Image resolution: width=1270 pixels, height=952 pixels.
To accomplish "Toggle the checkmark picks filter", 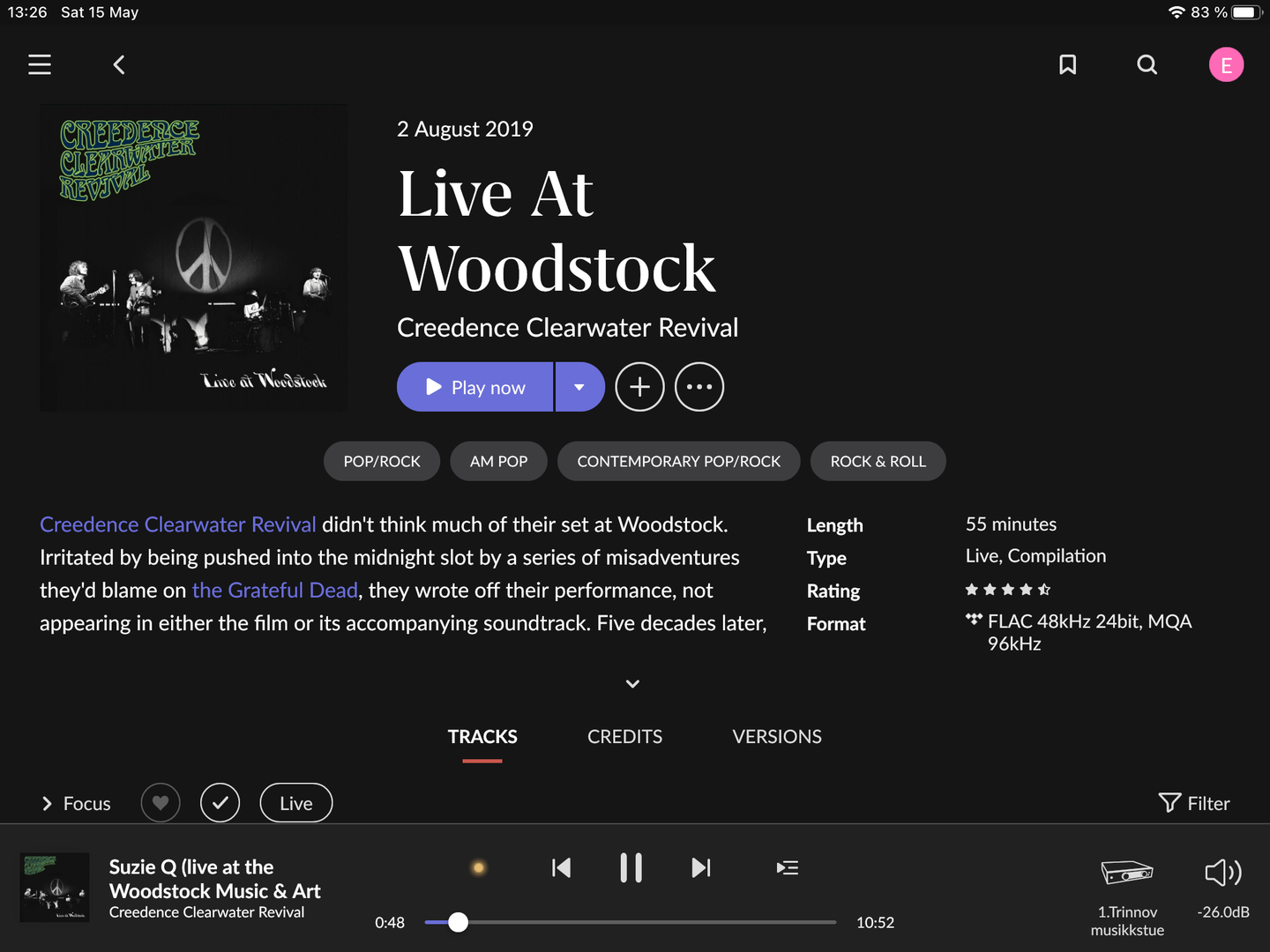I will tap(220, 803).
